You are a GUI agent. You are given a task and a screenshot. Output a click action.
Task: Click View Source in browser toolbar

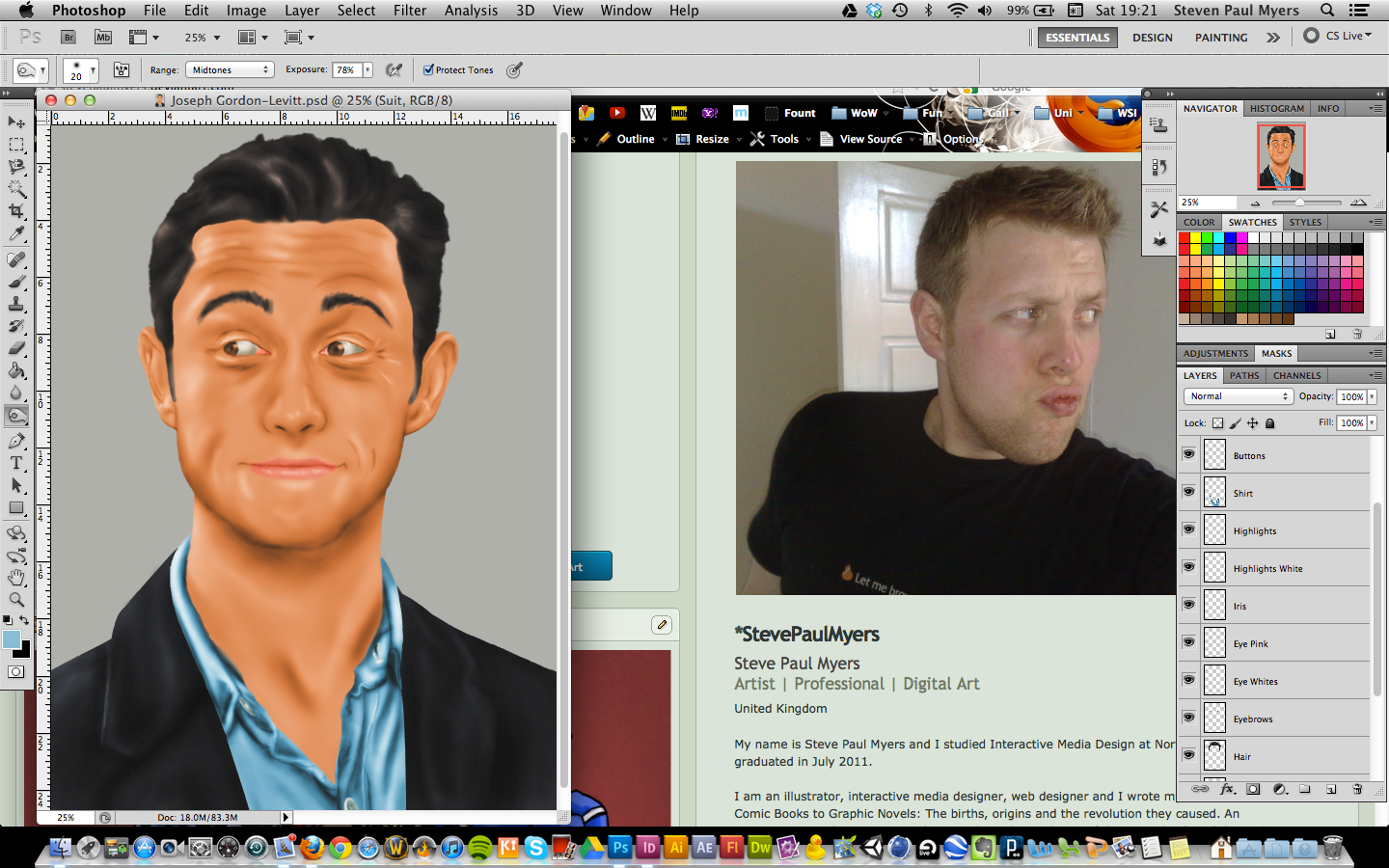coord(862,139)
